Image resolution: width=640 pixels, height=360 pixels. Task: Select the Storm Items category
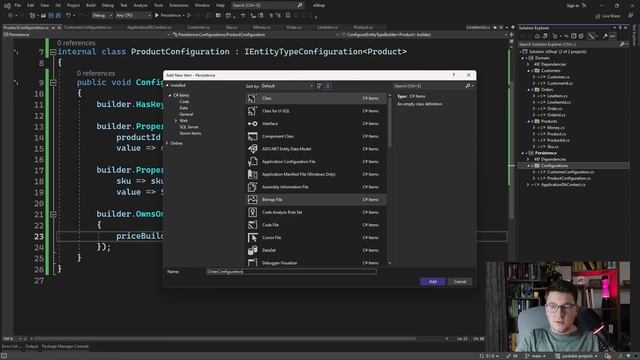pyautogui.click(x=190, y=133)
